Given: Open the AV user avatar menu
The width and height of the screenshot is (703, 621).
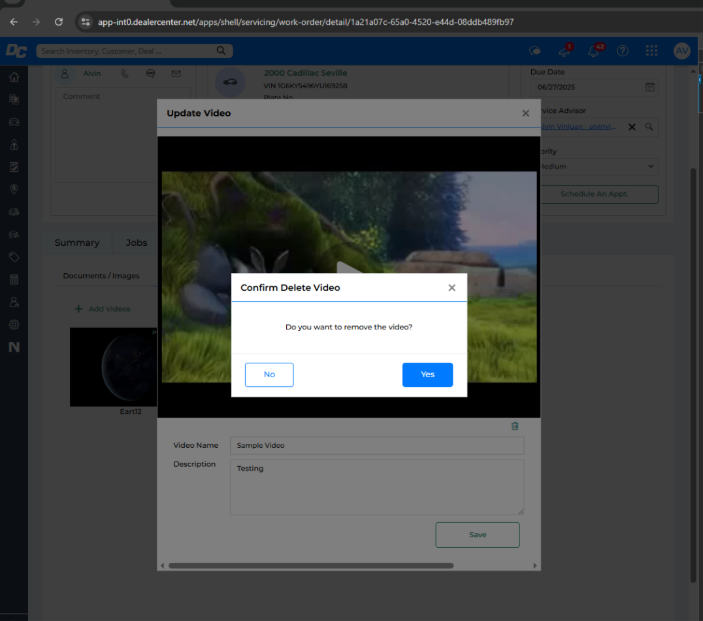Looking at the screenshot, I should (x=681, y=51).
